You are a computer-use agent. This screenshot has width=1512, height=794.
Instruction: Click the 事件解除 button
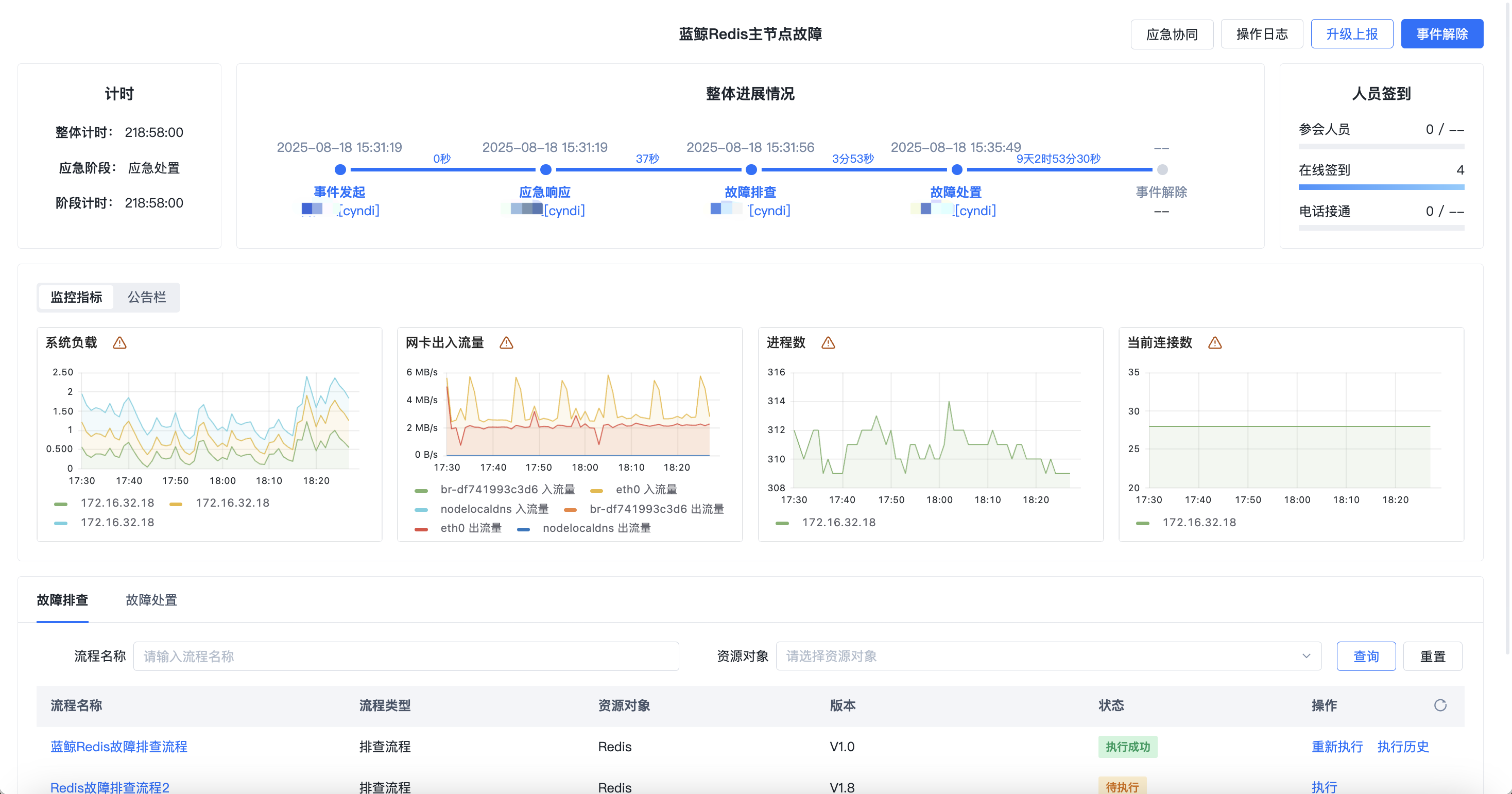point(1442,33)
